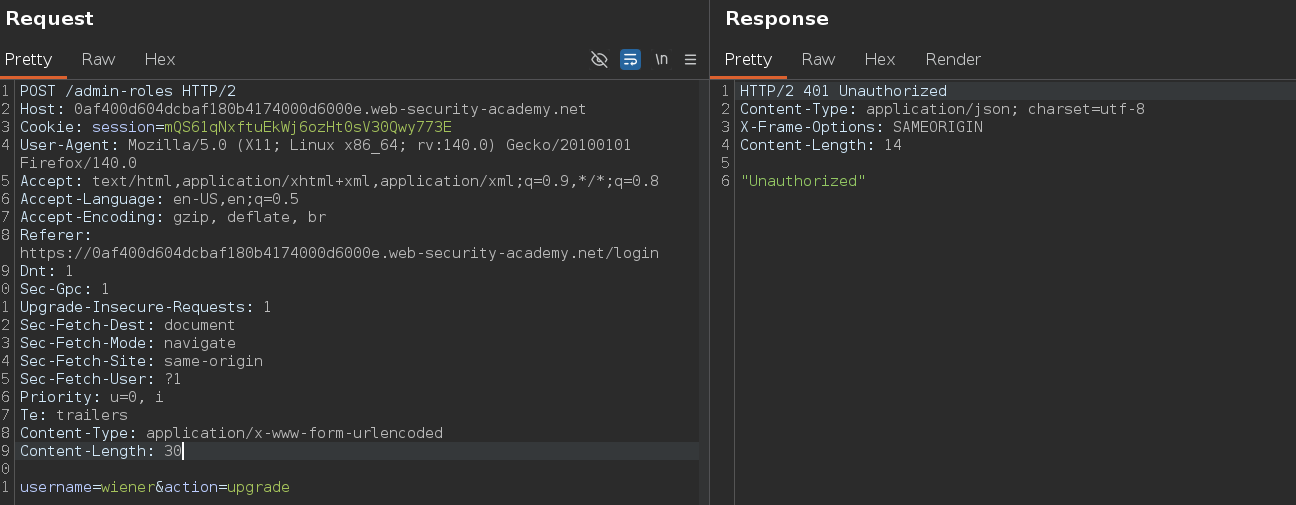This screenshot has width=1296, height=505.
Task: Click the response Content-Type application/json line
Action: pos(942,109)
